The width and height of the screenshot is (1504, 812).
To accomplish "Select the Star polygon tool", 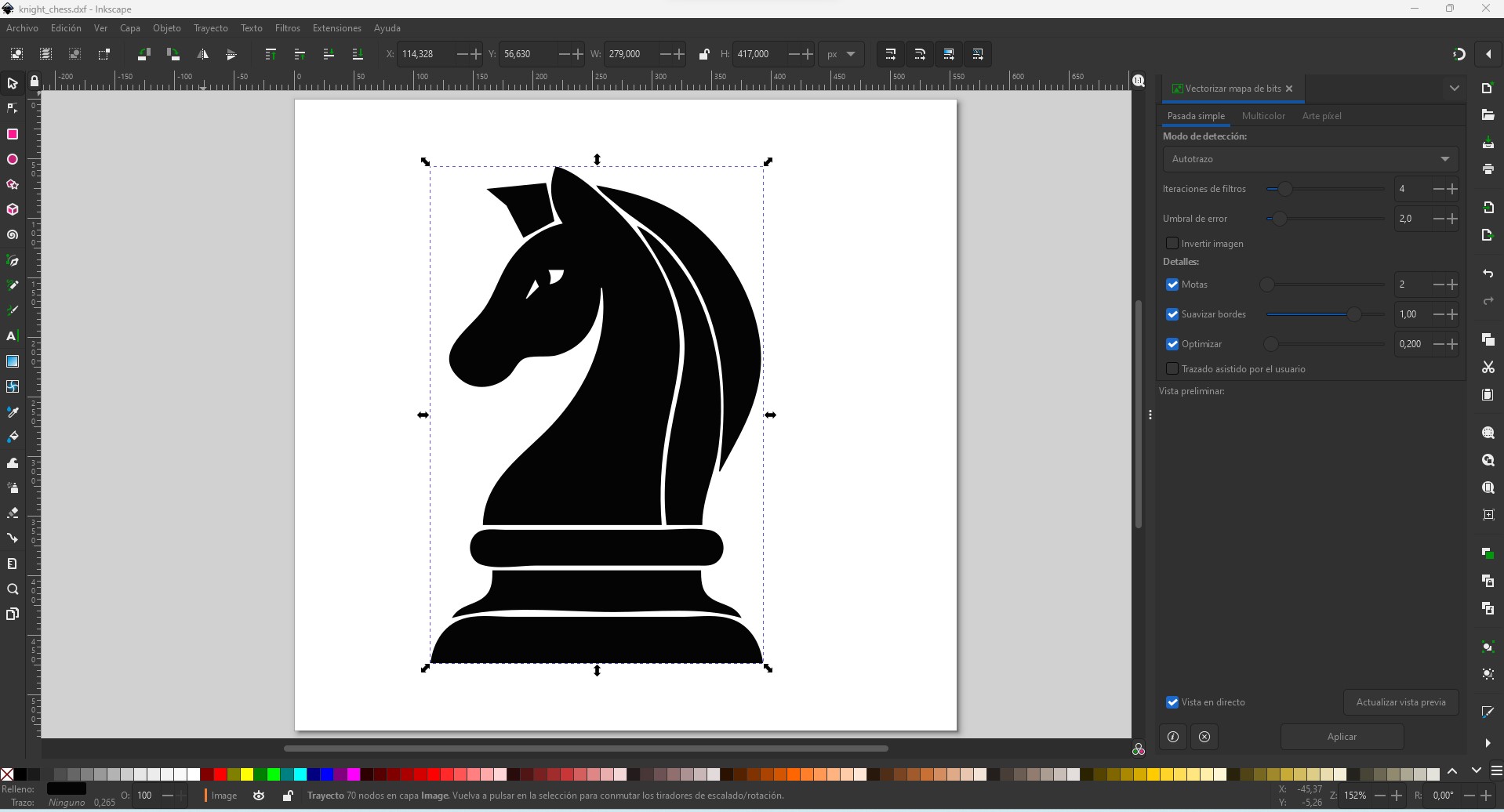I will click(x=13, y=185).
